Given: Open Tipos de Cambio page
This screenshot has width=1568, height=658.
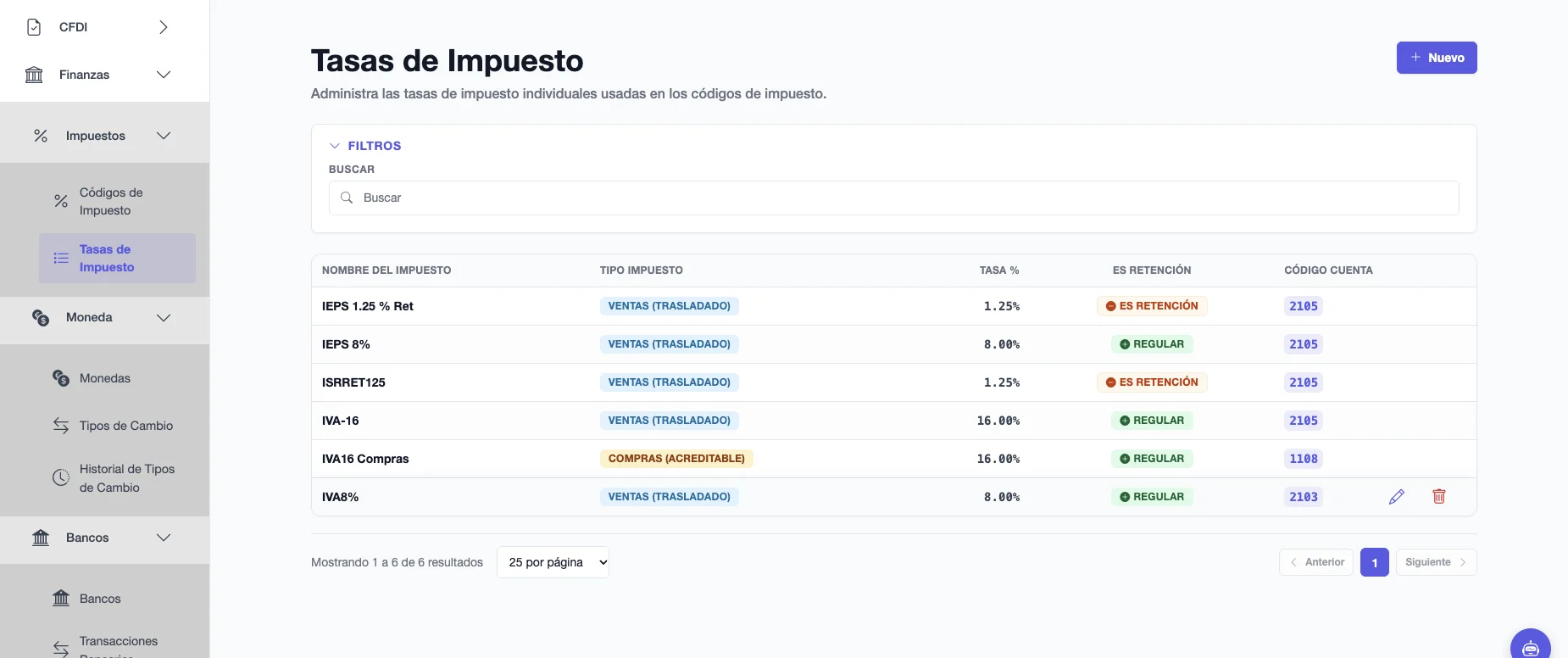Looking at the screenshot, I should pyautogui.click(x=117, y=426).
